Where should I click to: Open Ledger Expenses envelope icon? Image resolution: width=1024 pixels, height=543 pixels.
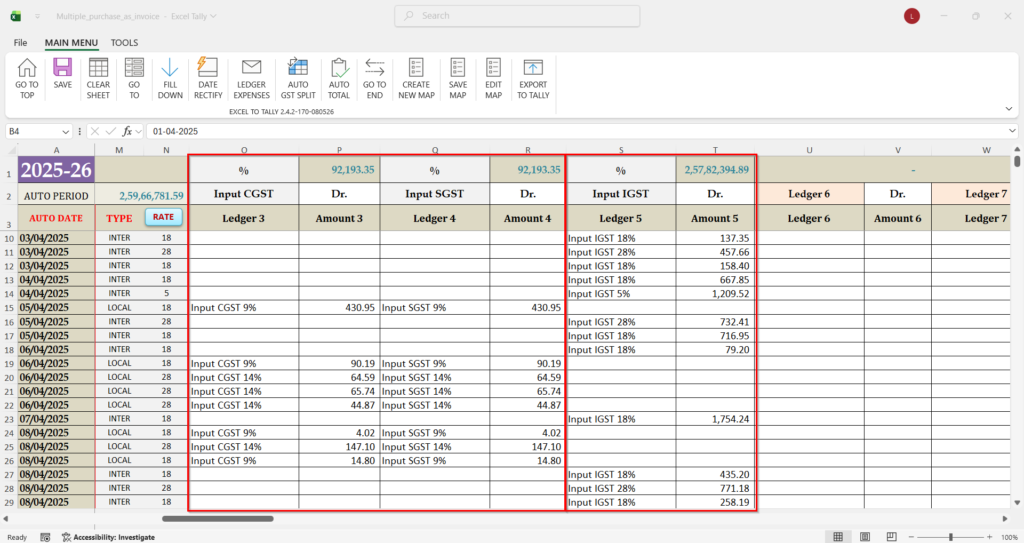pyautogui.click(x=251, y=68)
